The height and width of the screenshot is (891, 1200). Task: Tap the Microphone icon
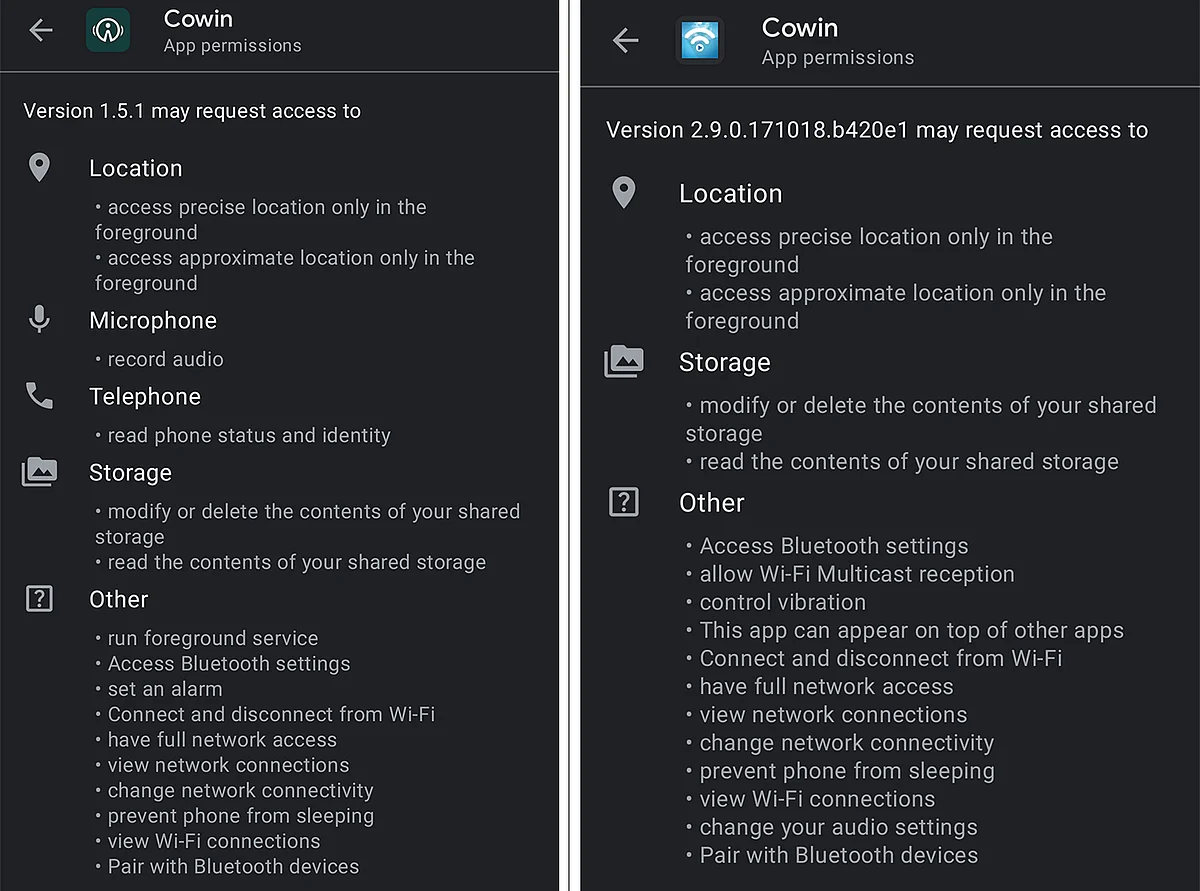tap(39, 320)
